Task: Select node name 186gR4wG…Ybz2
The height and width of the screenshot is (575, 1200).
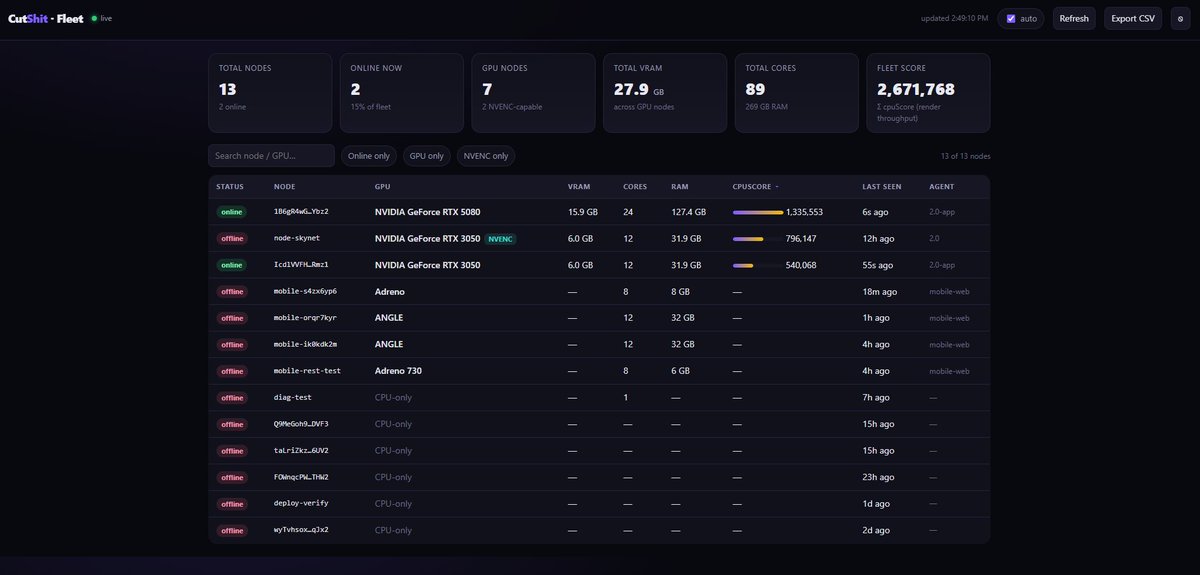Action: 301,212
